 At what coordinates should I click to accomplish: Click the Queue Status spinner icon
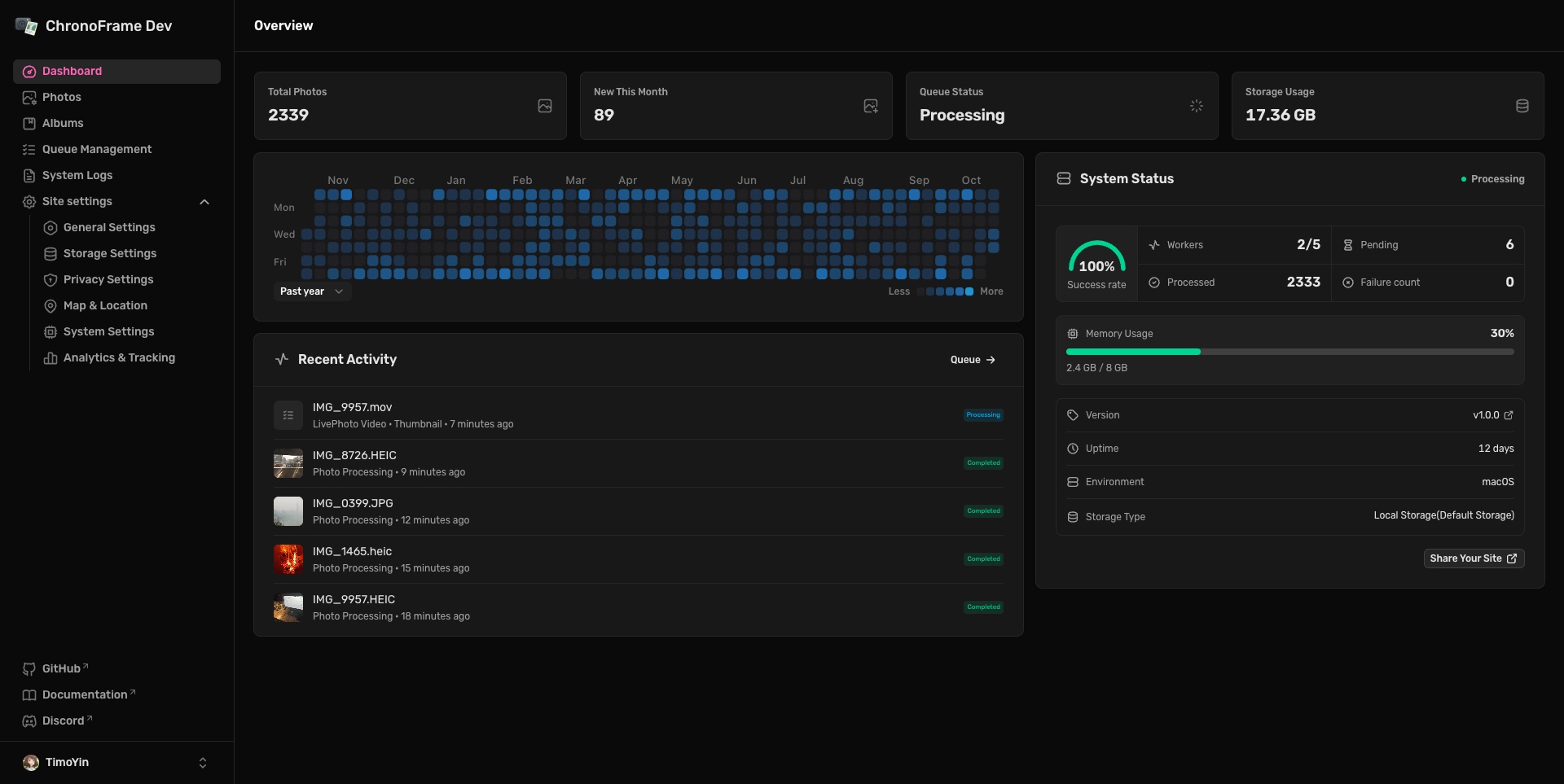1197,106
